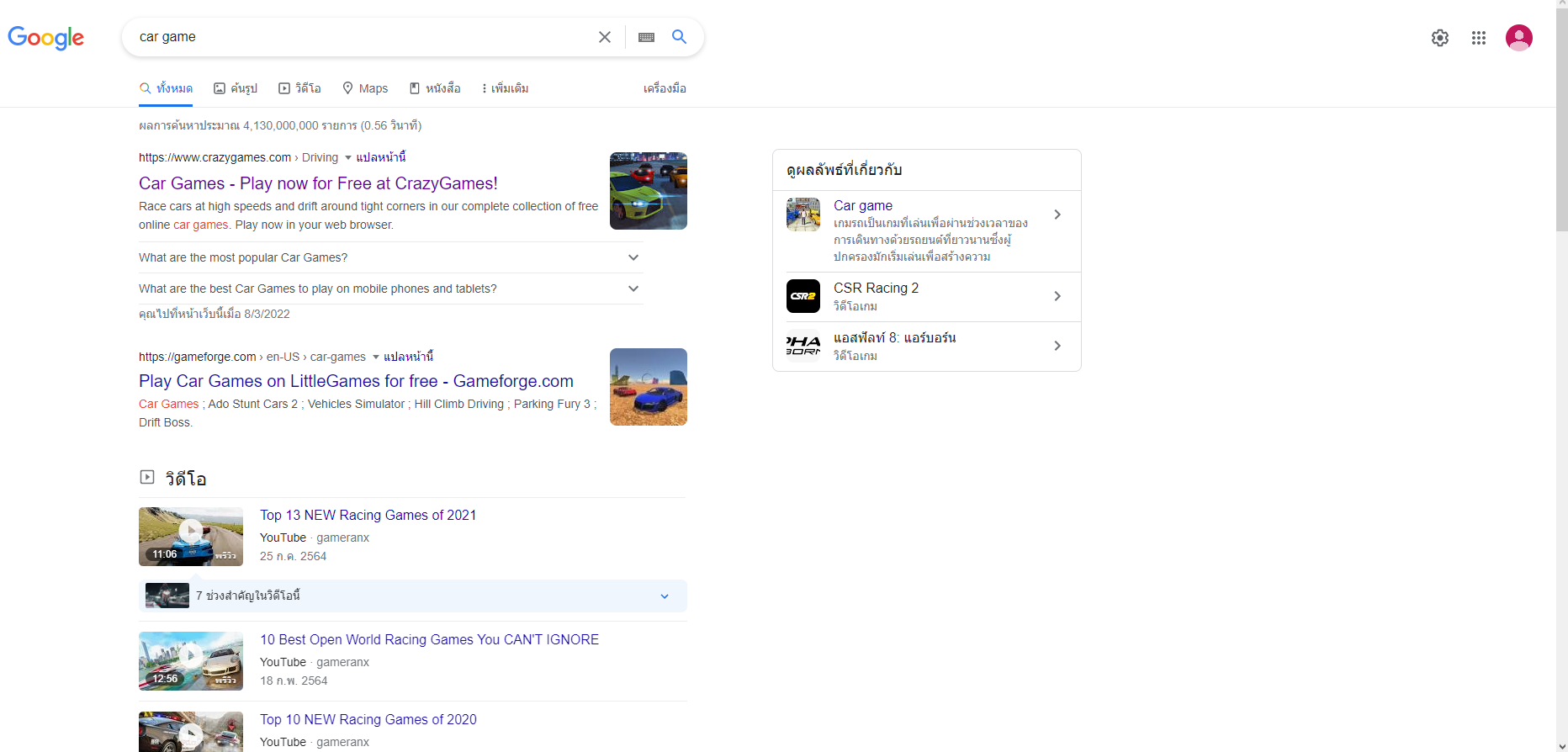
Task: Open the เครื่องมือ tools button
Action: coord(665,88)
